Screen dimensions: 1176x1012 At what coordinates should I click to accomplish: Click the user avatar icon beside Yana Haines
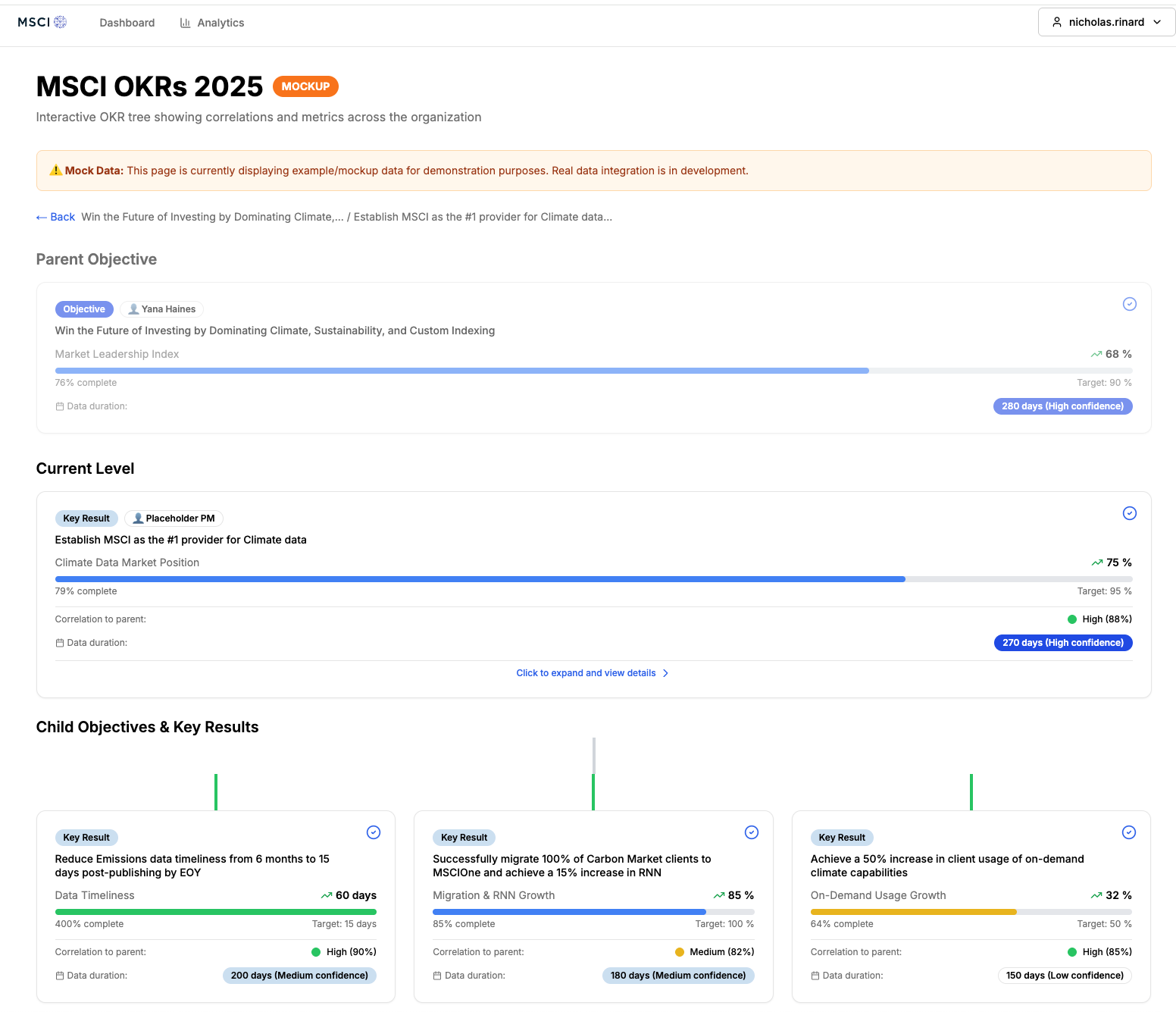tap(133, 309)
